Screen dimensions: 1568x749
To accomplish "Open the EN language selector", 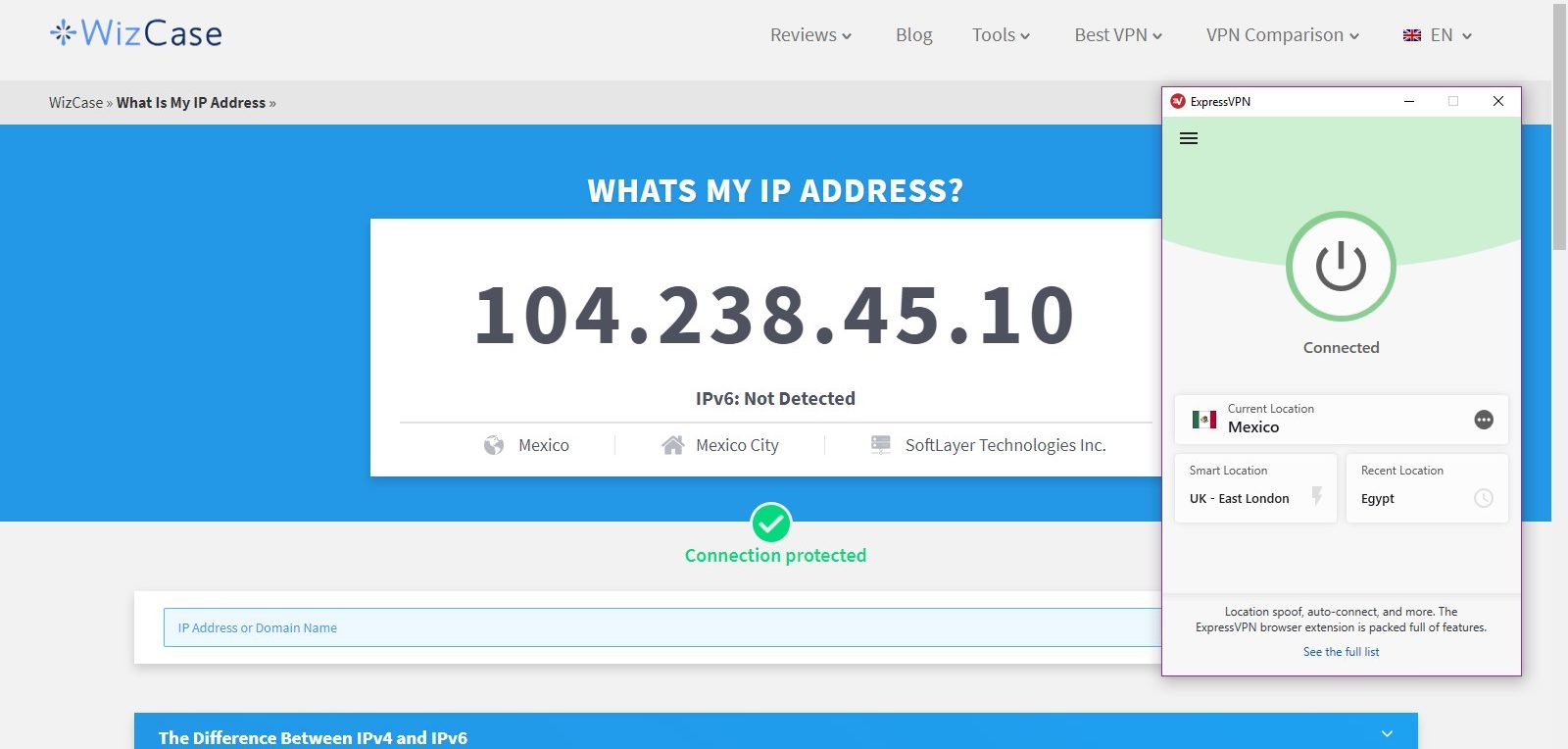I will point(1438,35).
